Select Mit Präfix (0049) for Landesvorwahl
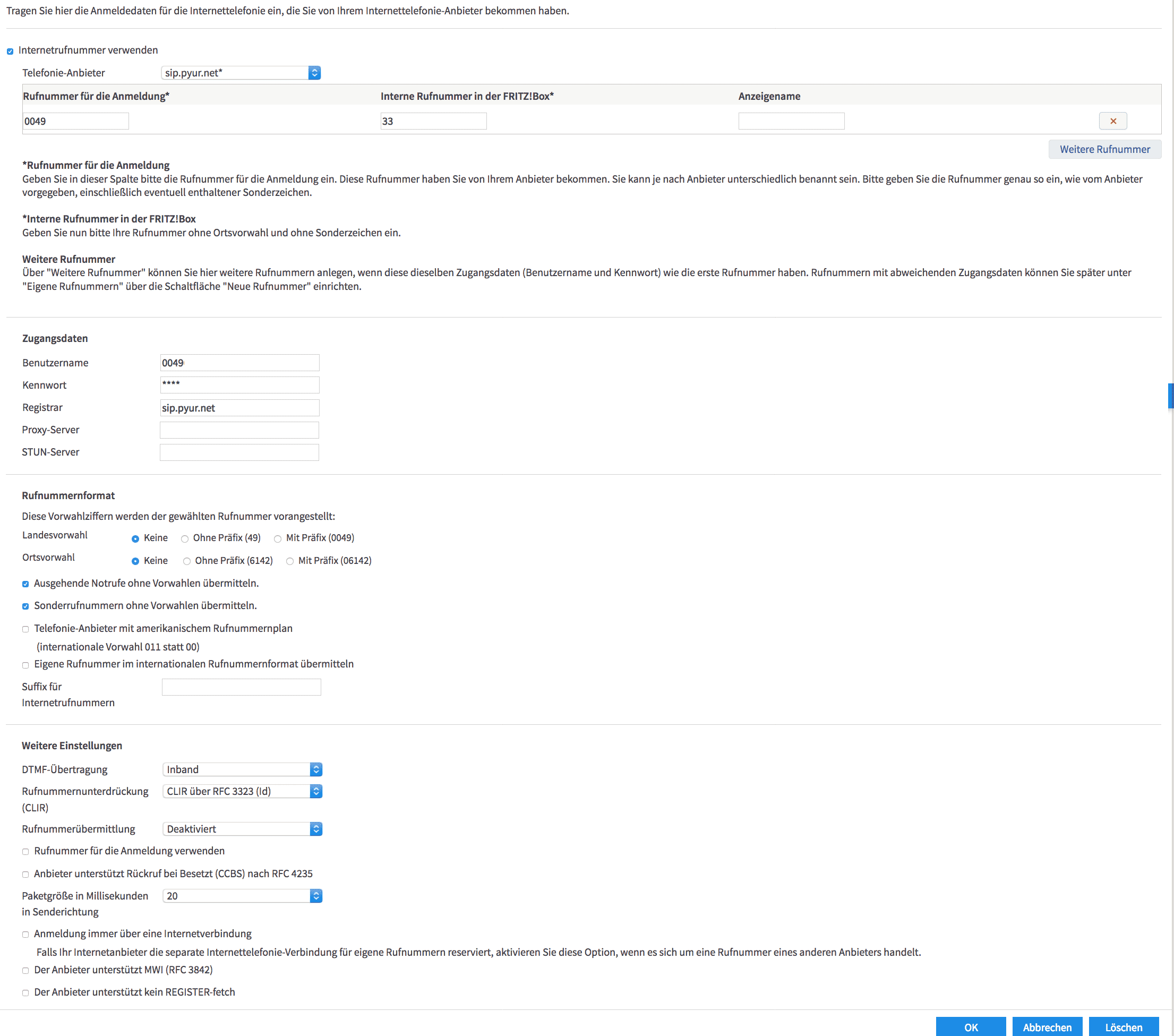 tap(278, 538)
